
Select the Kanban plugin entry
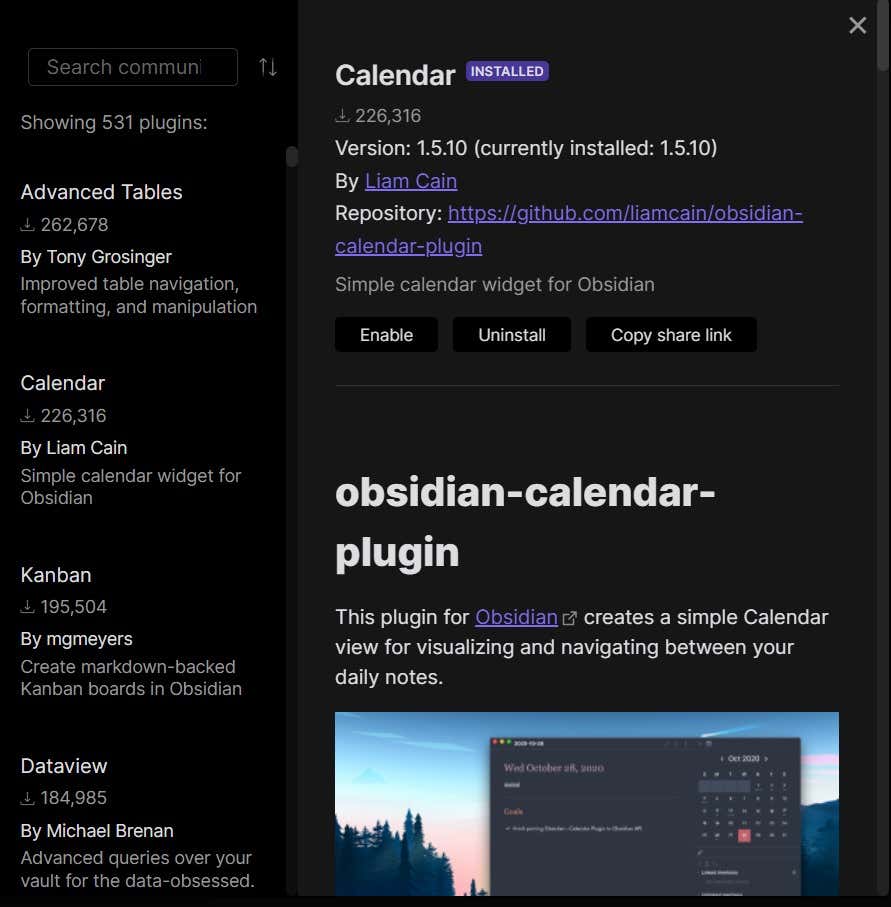[56, 575]
